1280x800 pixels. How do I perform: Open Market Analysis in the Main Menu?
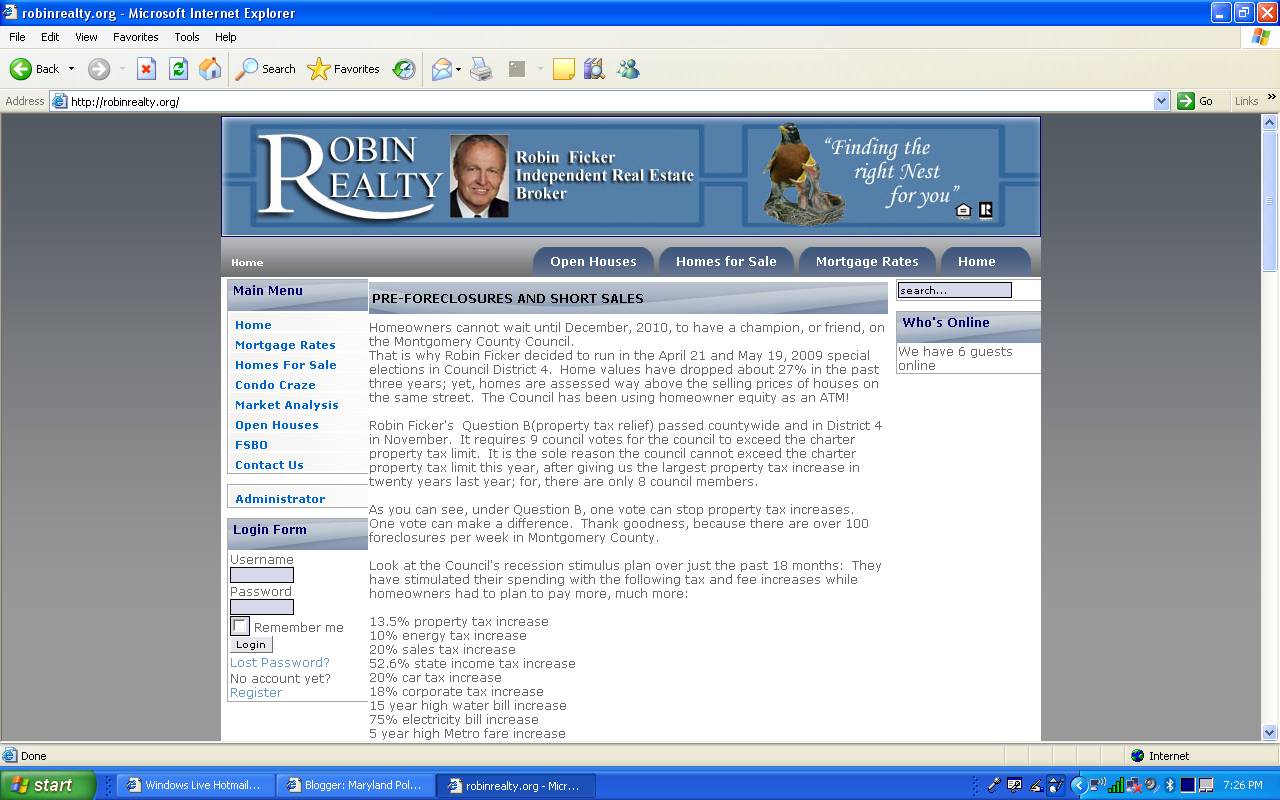(x=287, y=405)
